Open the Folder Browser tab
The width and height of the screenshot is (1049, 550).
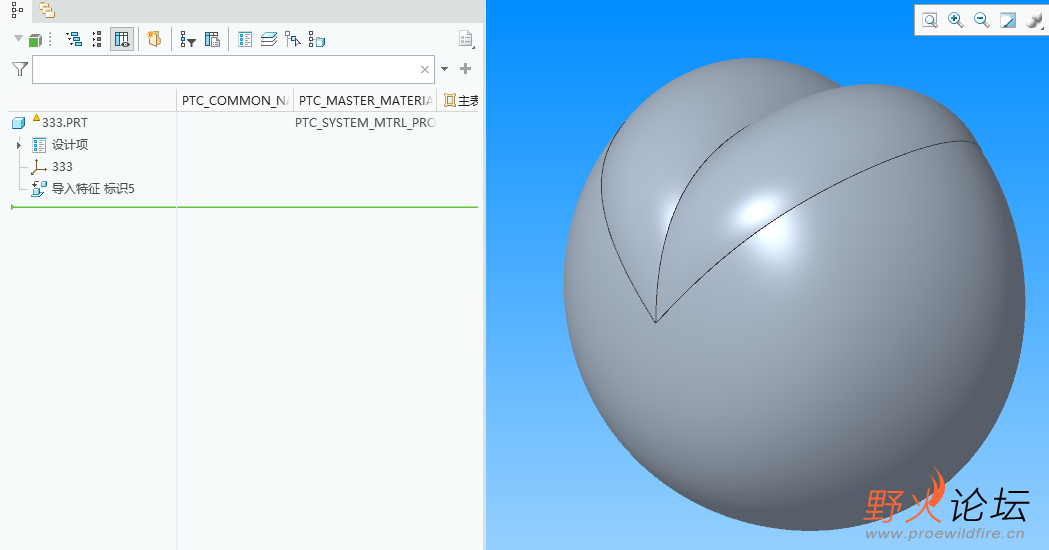[x=47, y=10]
